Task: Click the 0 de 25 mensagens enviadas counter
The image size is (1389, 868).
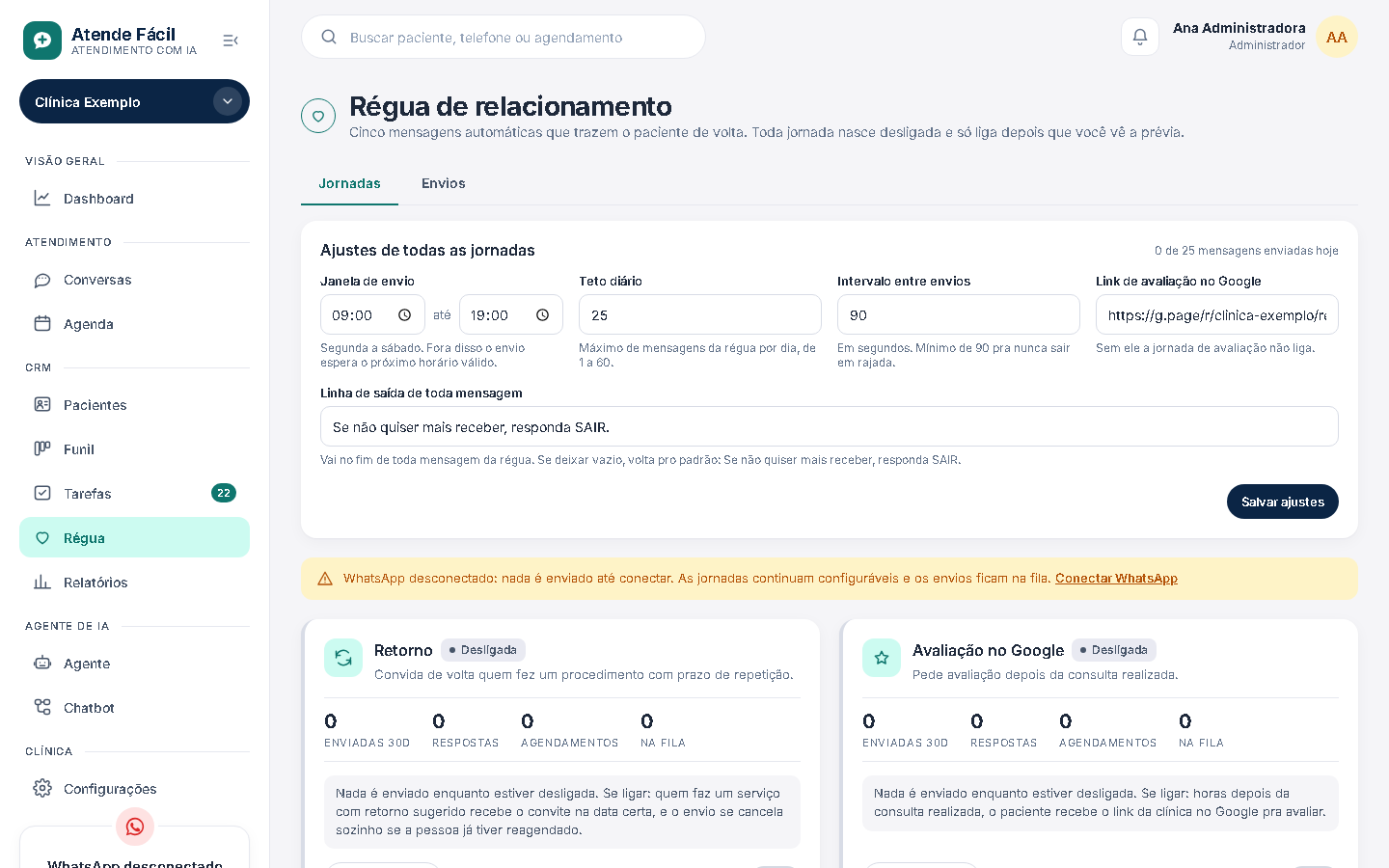Action: 1246,251
